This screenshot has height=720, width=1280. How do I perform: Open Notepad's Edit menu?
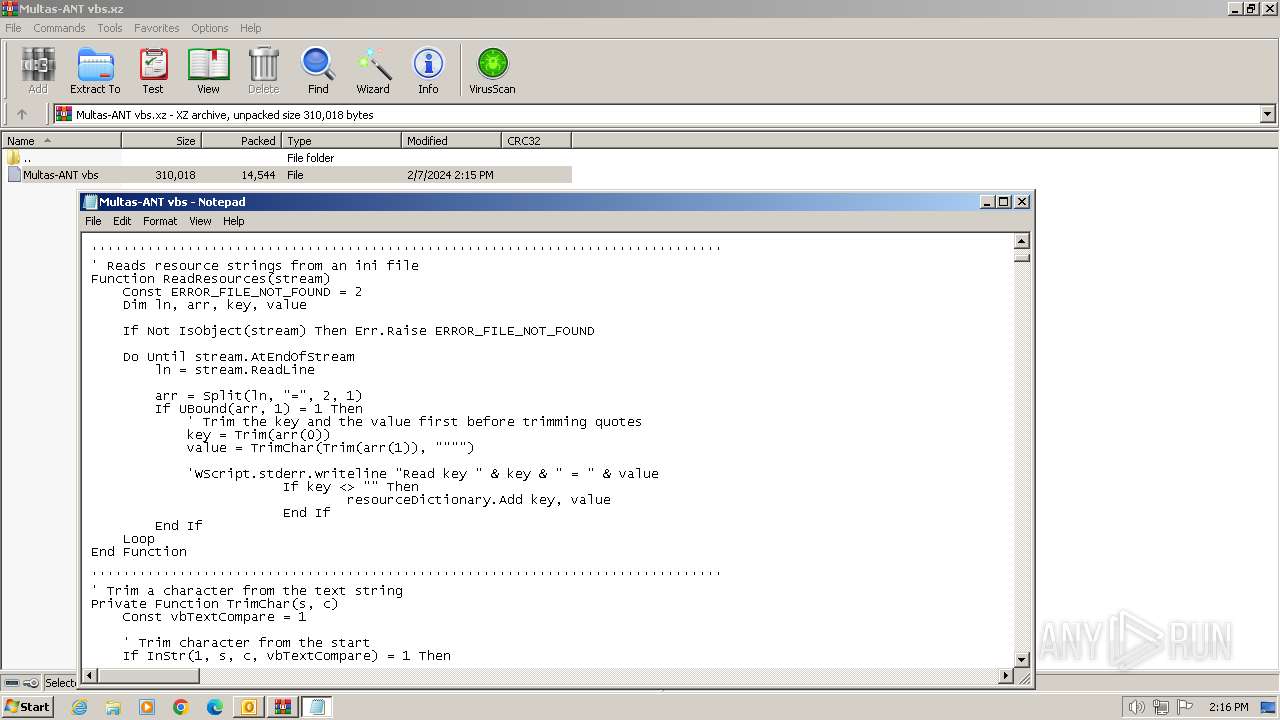pyautogui.click(x=122, y=221)
